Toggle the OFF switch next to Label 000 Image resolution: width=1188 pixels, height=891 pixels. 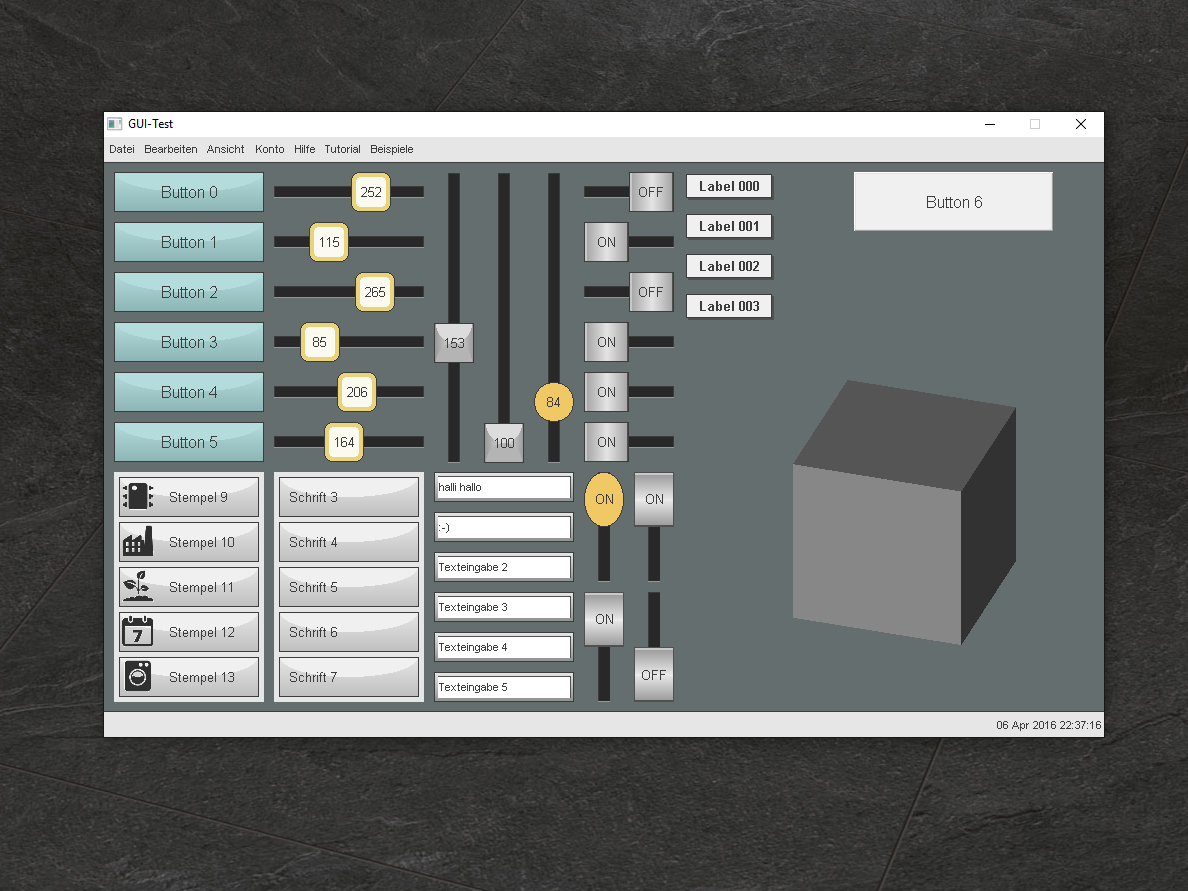(650, 192)
